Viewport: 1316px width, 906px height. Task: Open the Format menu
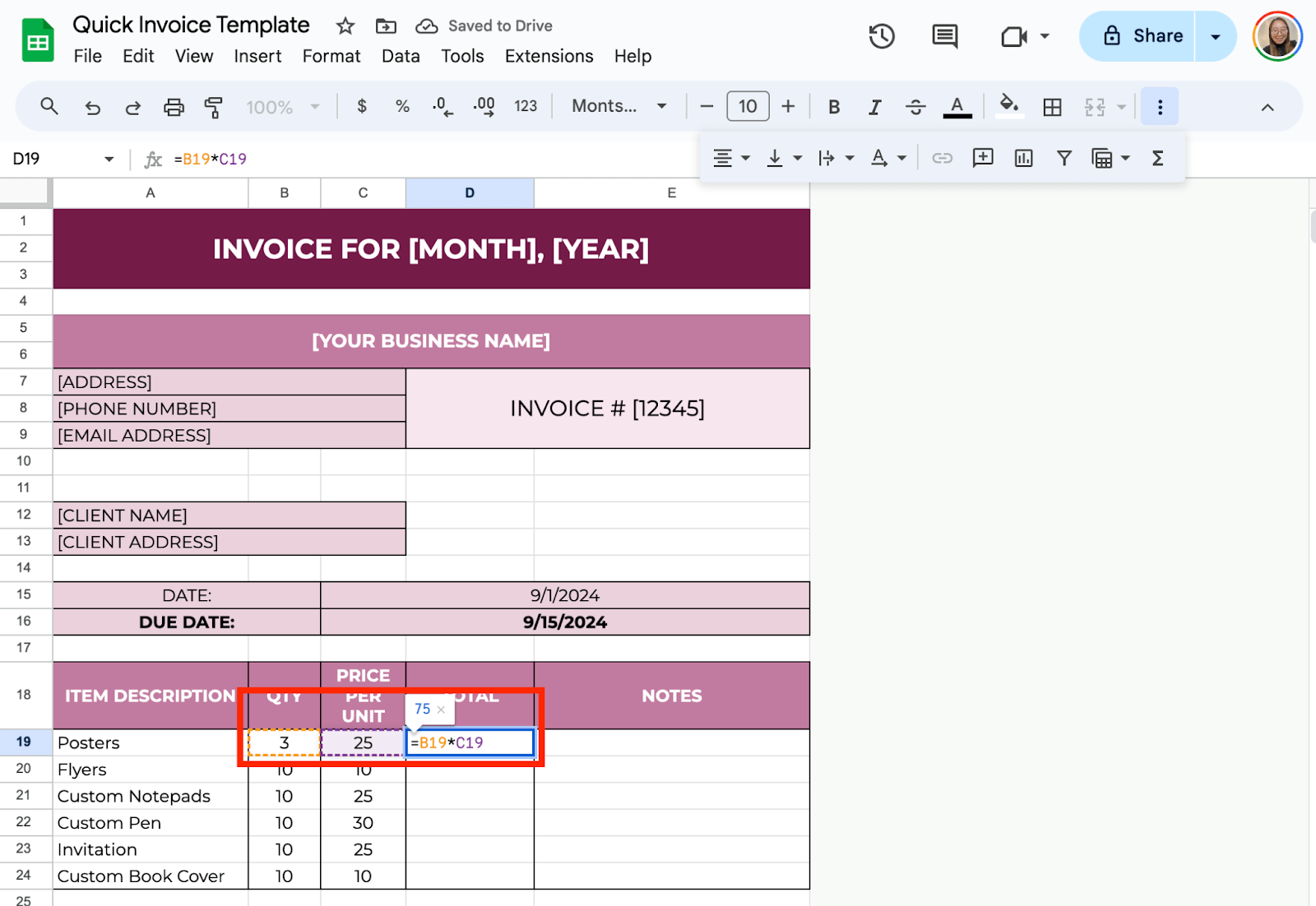pos(331,56)
